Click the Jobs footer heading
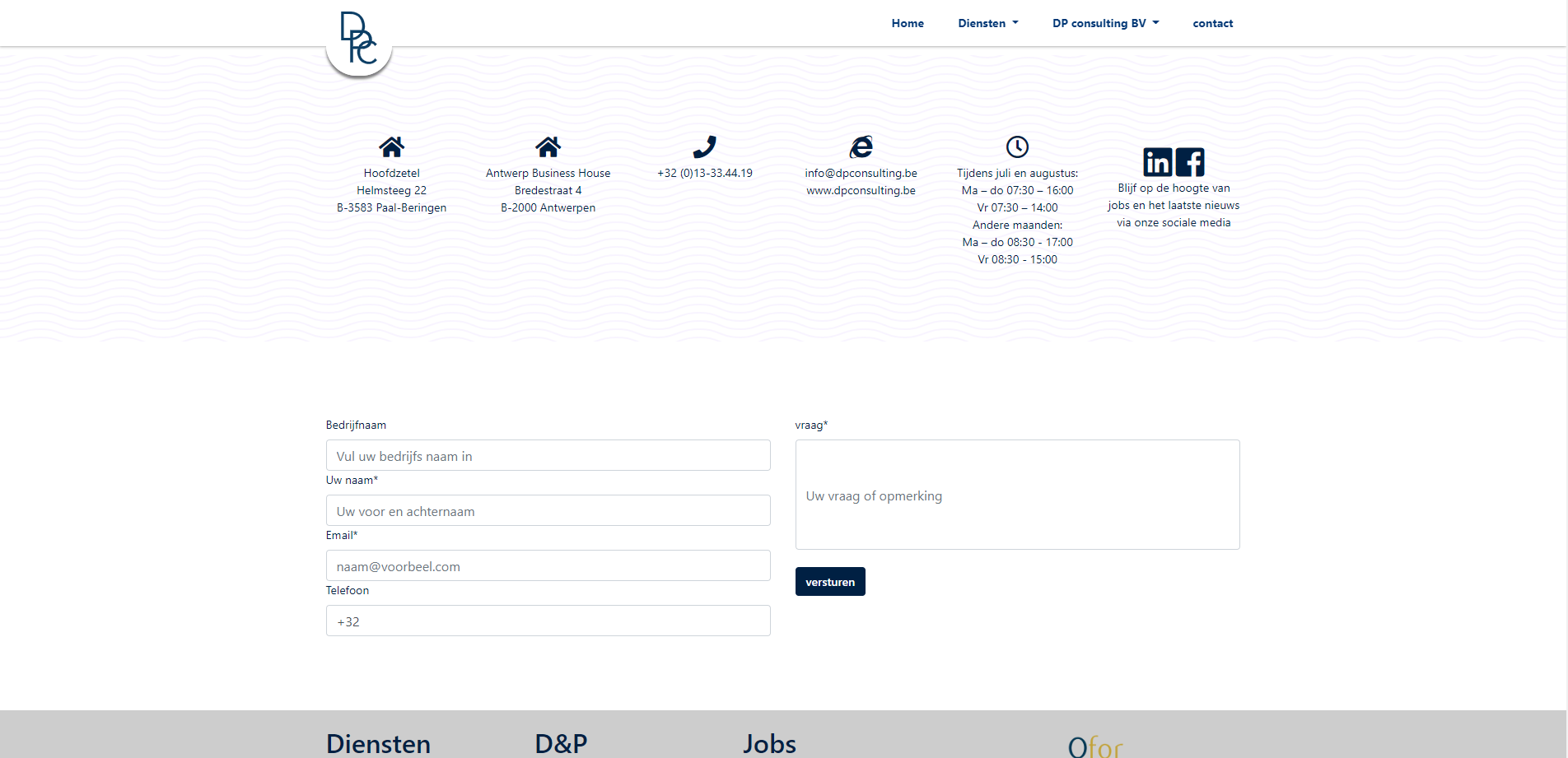Screen dimensions: 1568x758 (769, 744)
